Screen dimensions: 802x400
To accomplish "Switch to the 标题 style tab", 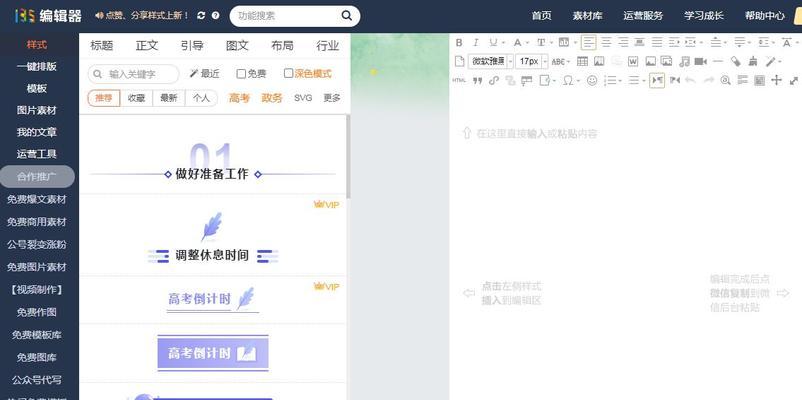I will (102, 46).
